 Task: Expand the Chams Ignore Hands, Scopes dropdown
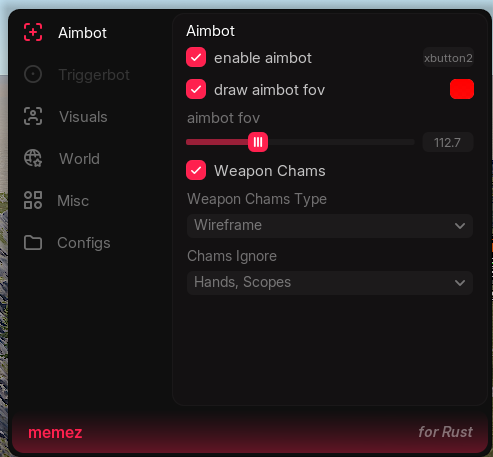(330, 283)
